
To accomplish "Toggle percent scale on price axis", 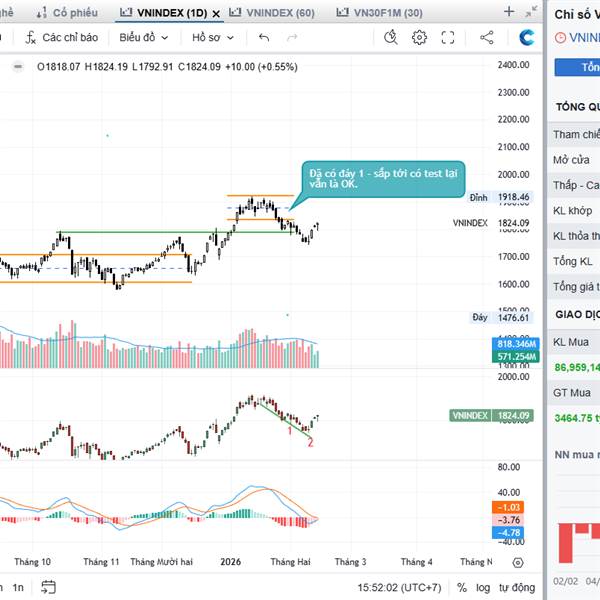I will click(x=461, y=588).
